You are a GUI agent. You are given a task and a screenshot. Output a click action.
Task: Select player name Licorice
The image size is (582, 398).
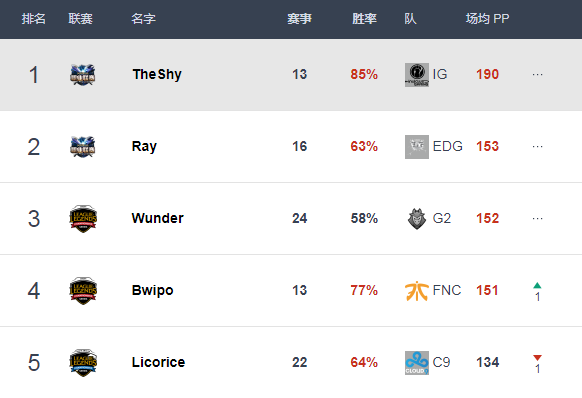pyautogui.click(x=158, y=362)
